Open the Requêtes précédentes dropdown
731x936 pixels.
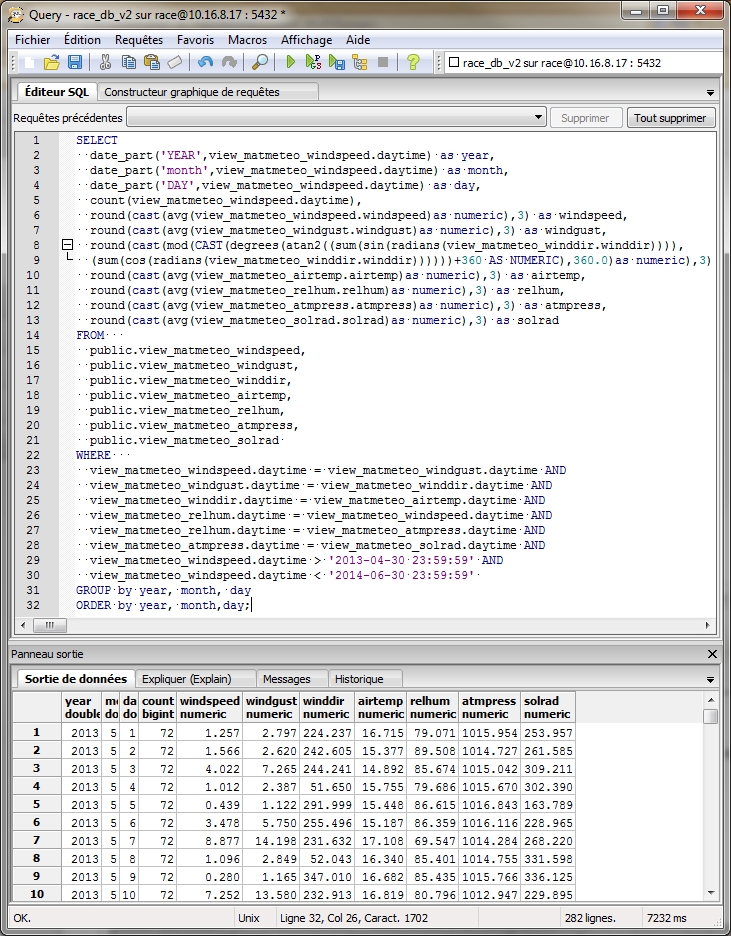538,118
